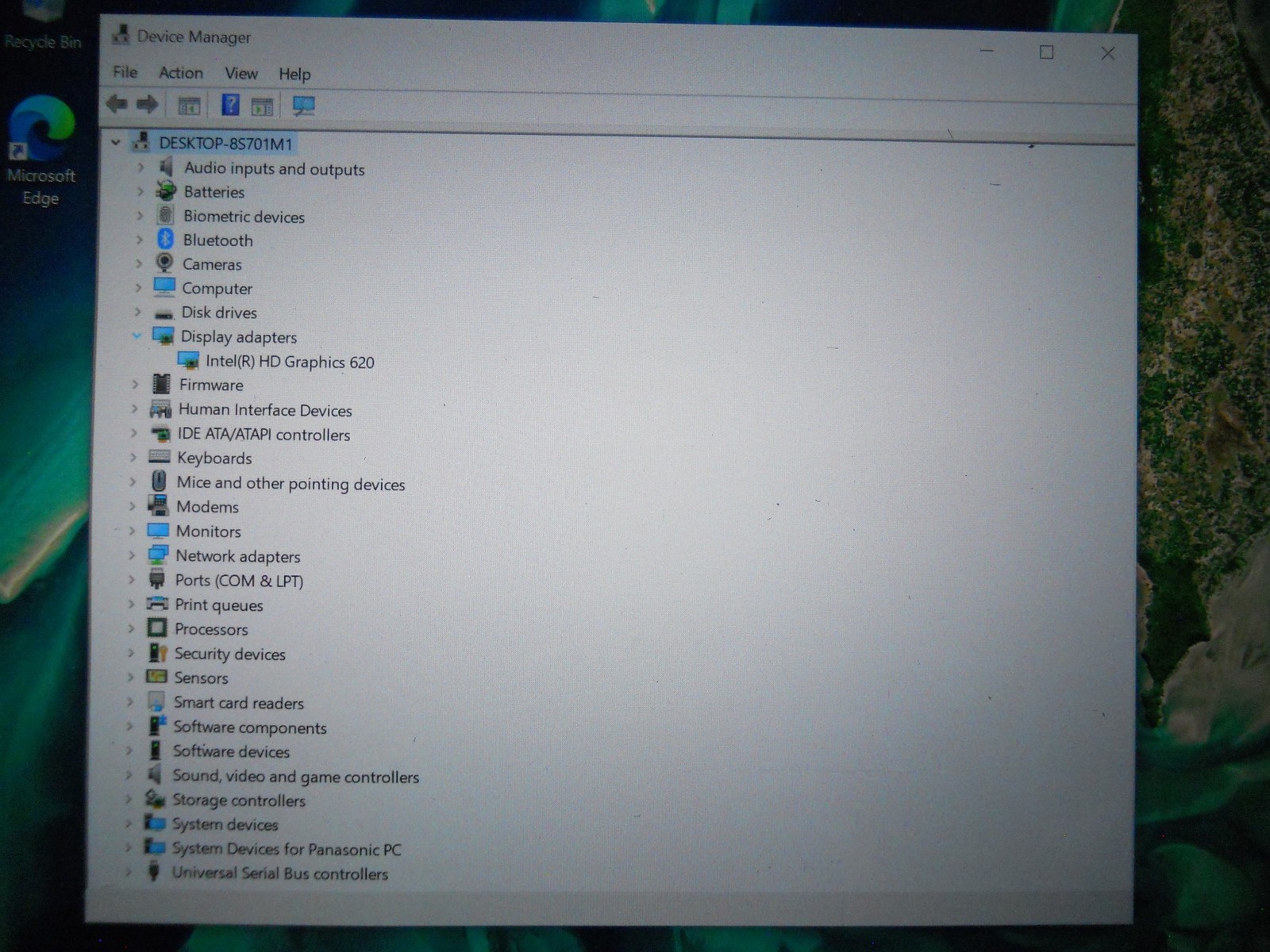Expand the Monitors node
This screenshot has height=952, width=1270.
(133, 530)
